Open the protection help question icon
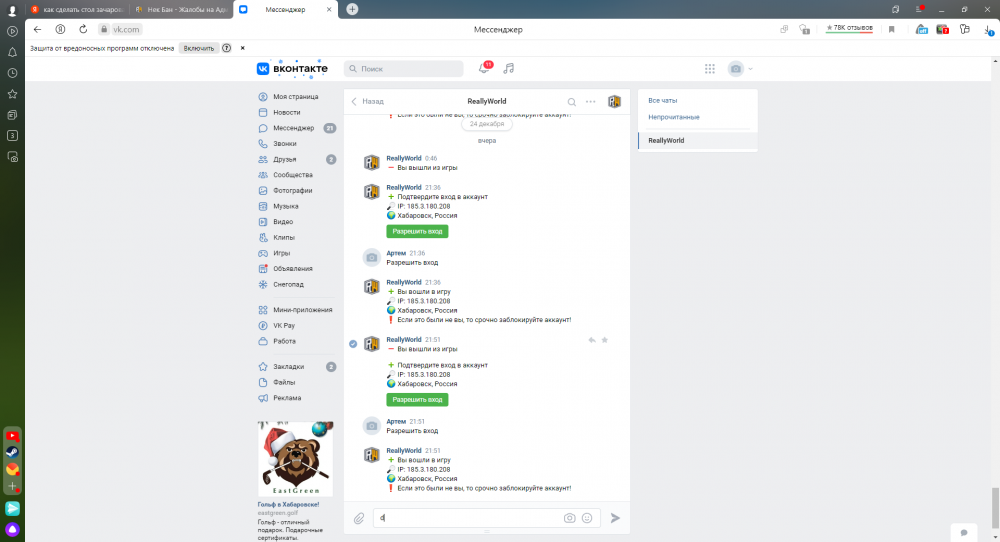This screenshot has height=542, width=1000. click(x=226, y=48)
